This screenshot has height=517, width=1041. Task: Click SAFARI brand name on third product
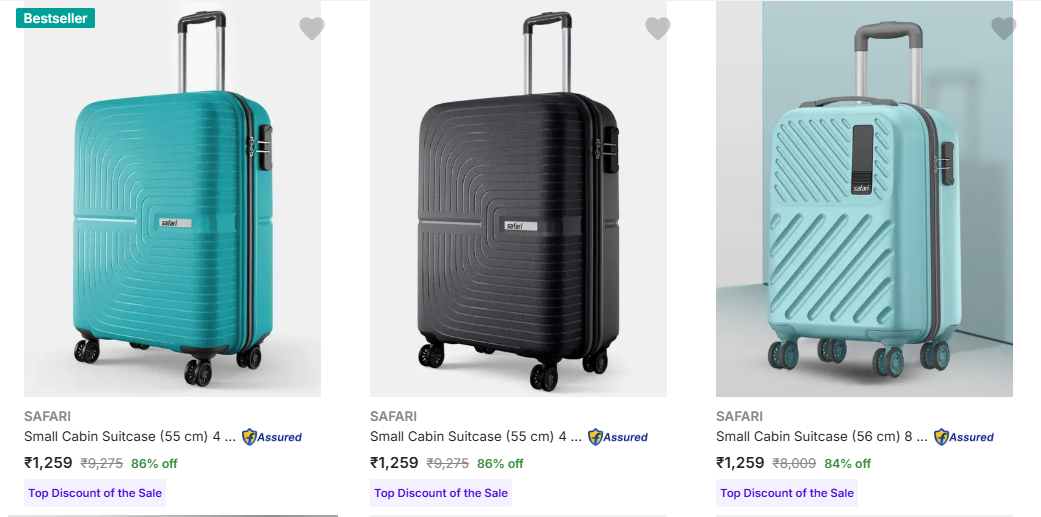pyautogui.click(x=739, y=416)
